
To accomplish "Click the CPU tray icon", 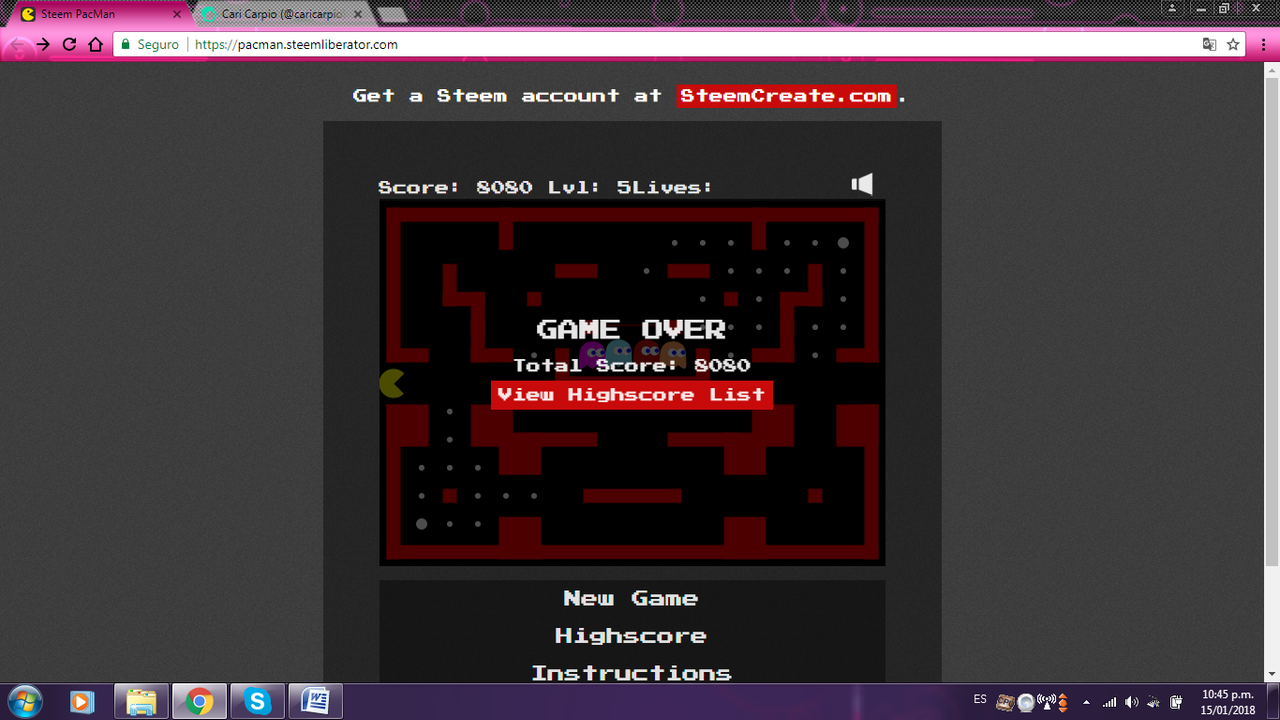I will pos(1005,702).
